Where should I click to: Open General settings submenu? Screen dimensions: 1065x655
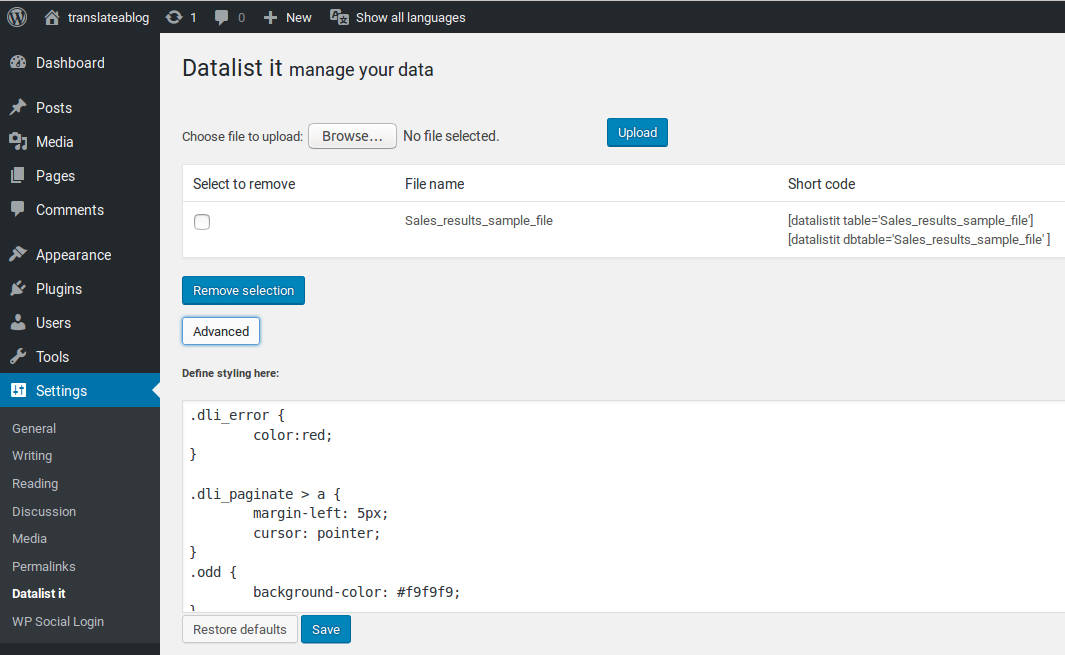click(34, 428)
